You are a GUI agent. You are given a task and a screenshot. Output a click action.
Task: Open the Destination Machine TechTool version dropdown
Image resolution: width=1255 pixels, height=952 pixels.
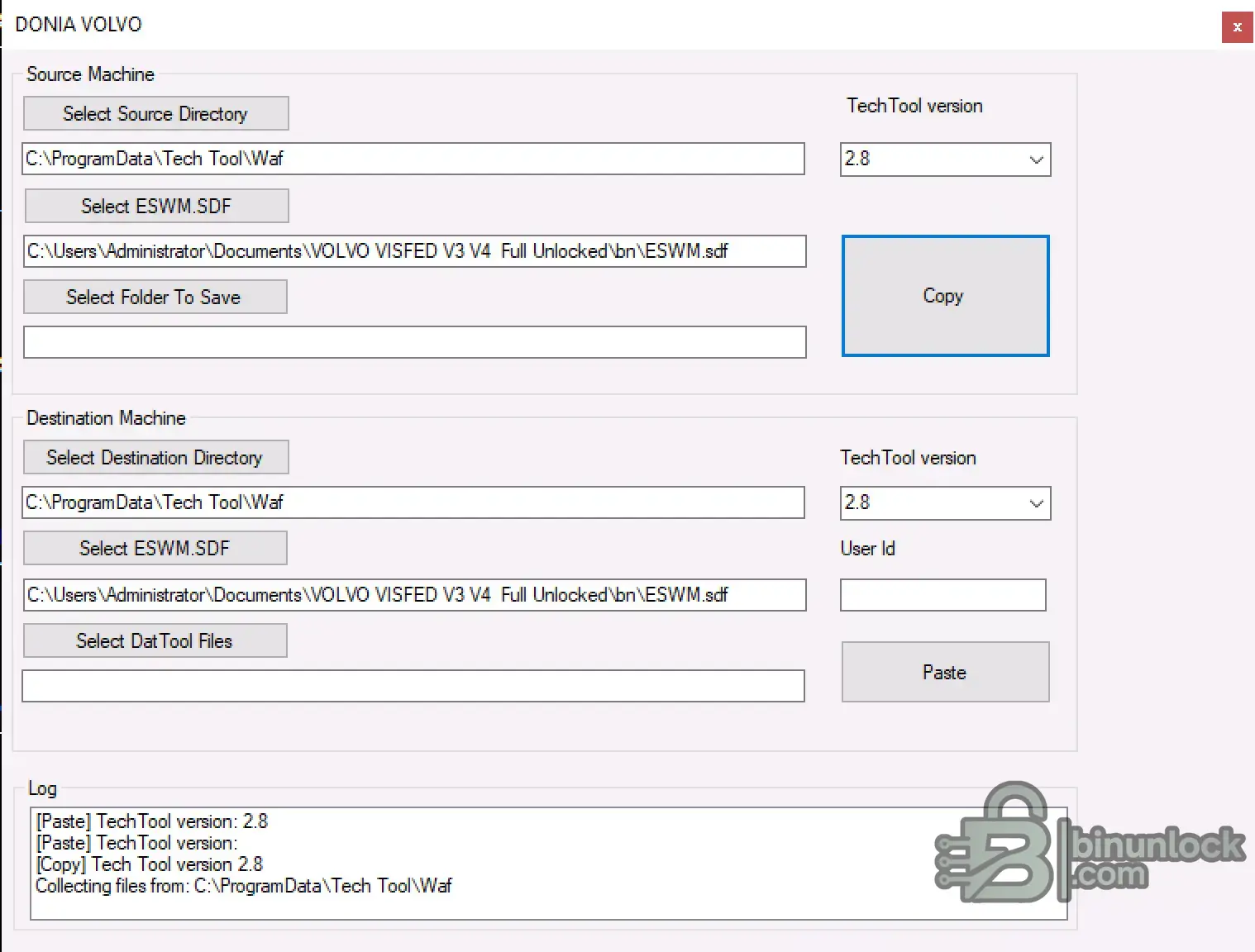[945, 503]
